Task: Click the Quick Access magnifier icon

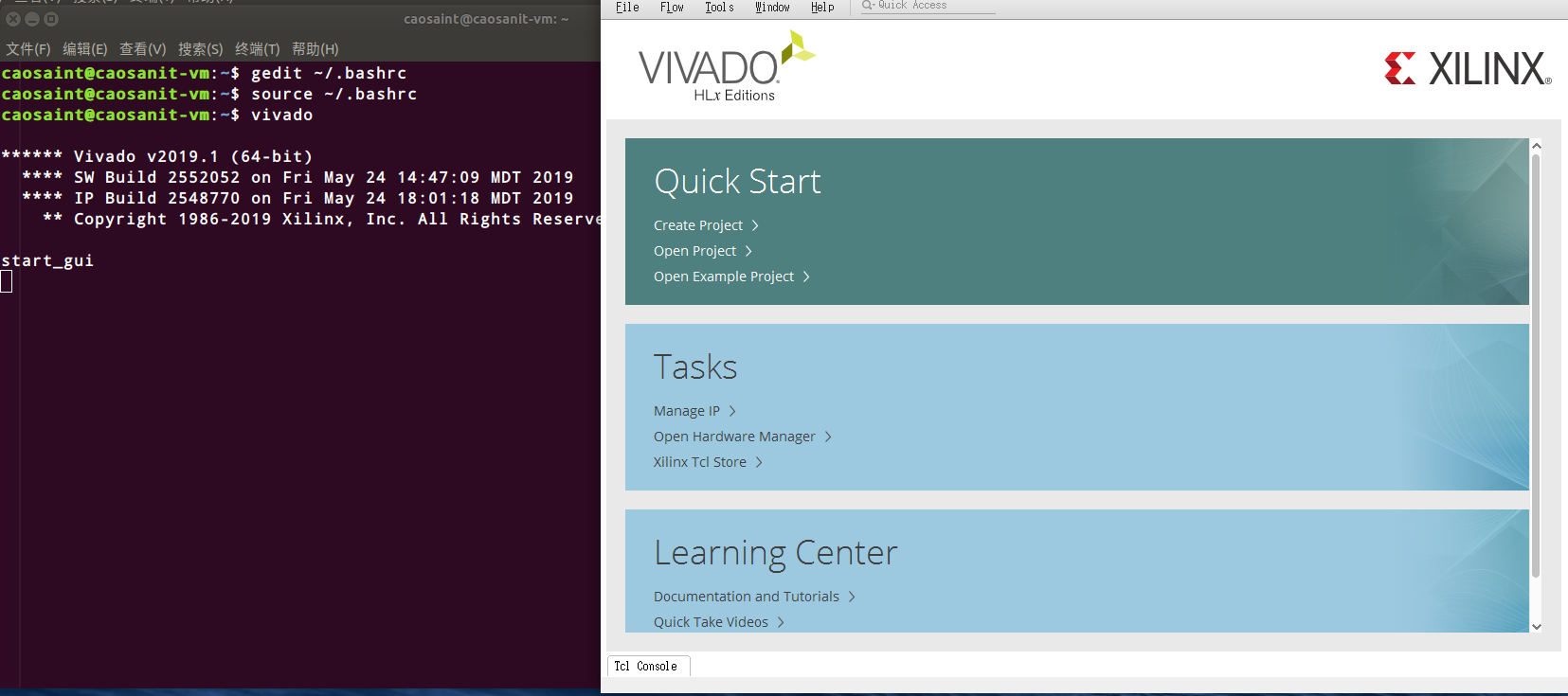Action: [867, 6]
